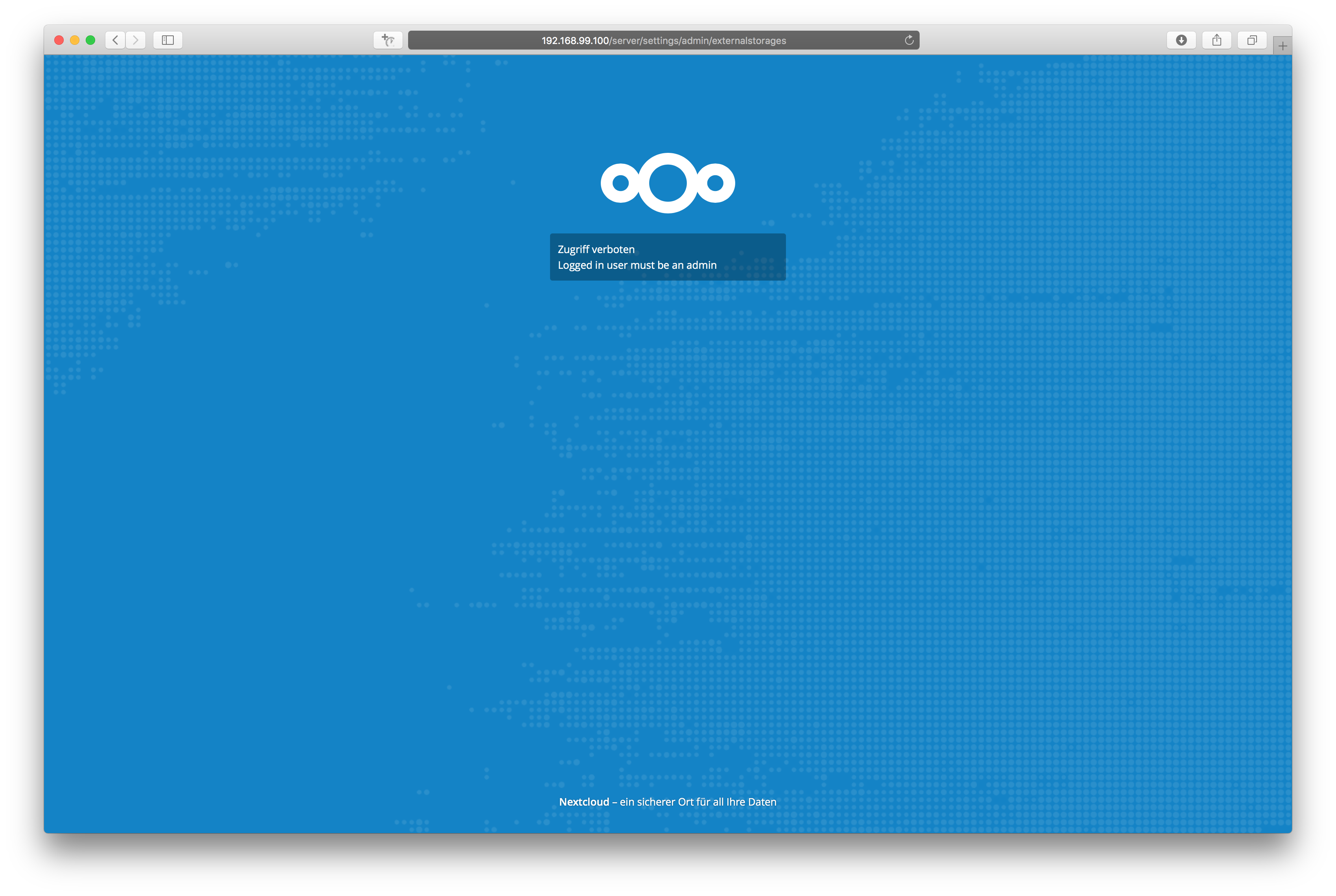Click the extension icon left of address bar
This screenshot has width=1336, height=896.
[x=388, y=40]
